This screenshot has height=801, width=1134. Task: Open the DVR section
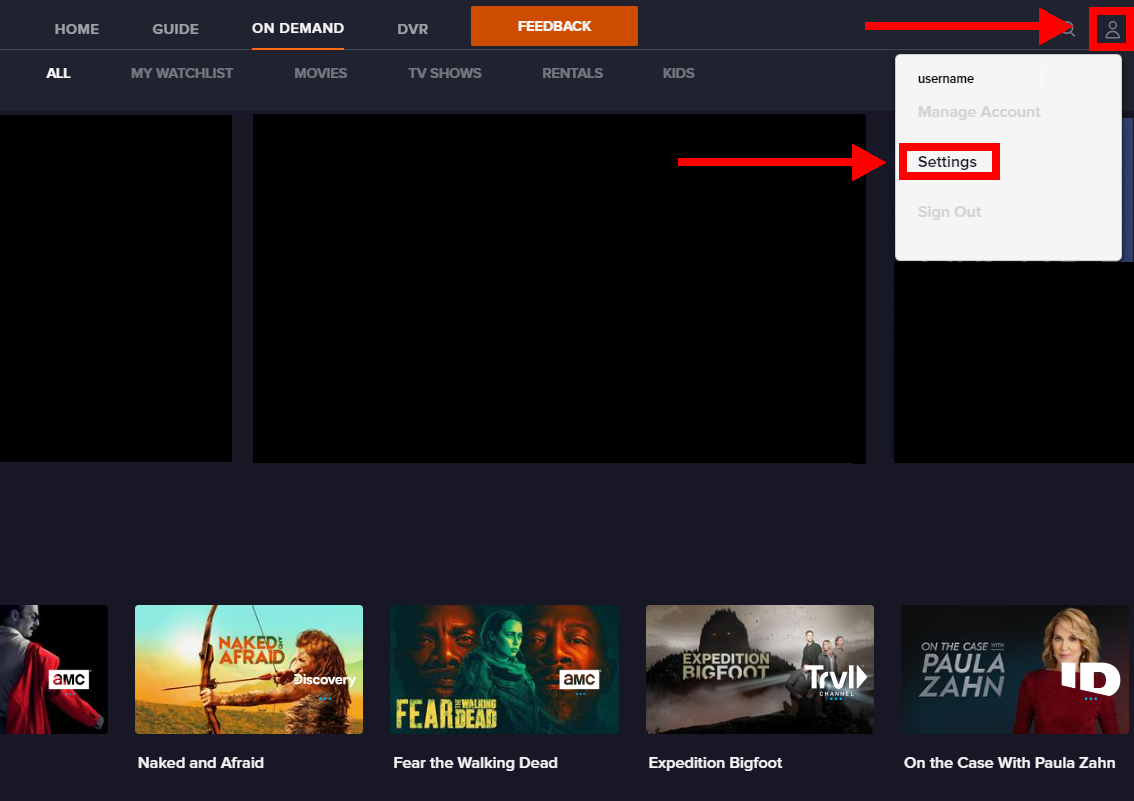tap(412, 29)
